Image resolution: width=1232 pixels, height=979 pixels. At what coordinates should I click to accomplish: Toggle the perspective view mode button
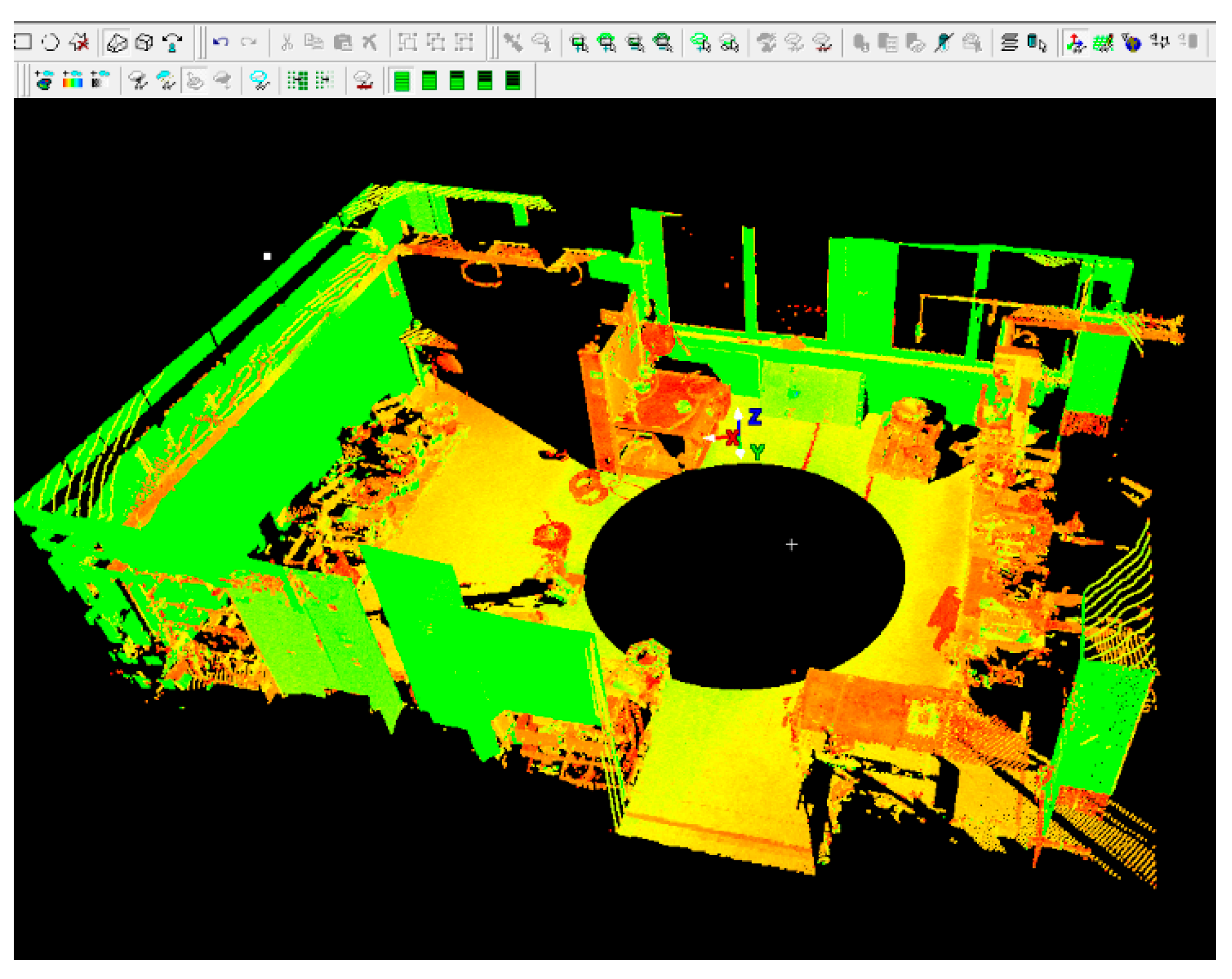117,42
